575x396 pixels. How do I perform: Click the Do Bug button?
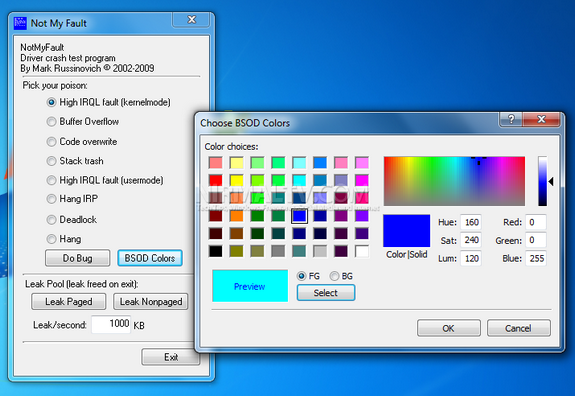click(x=77, y=258)
